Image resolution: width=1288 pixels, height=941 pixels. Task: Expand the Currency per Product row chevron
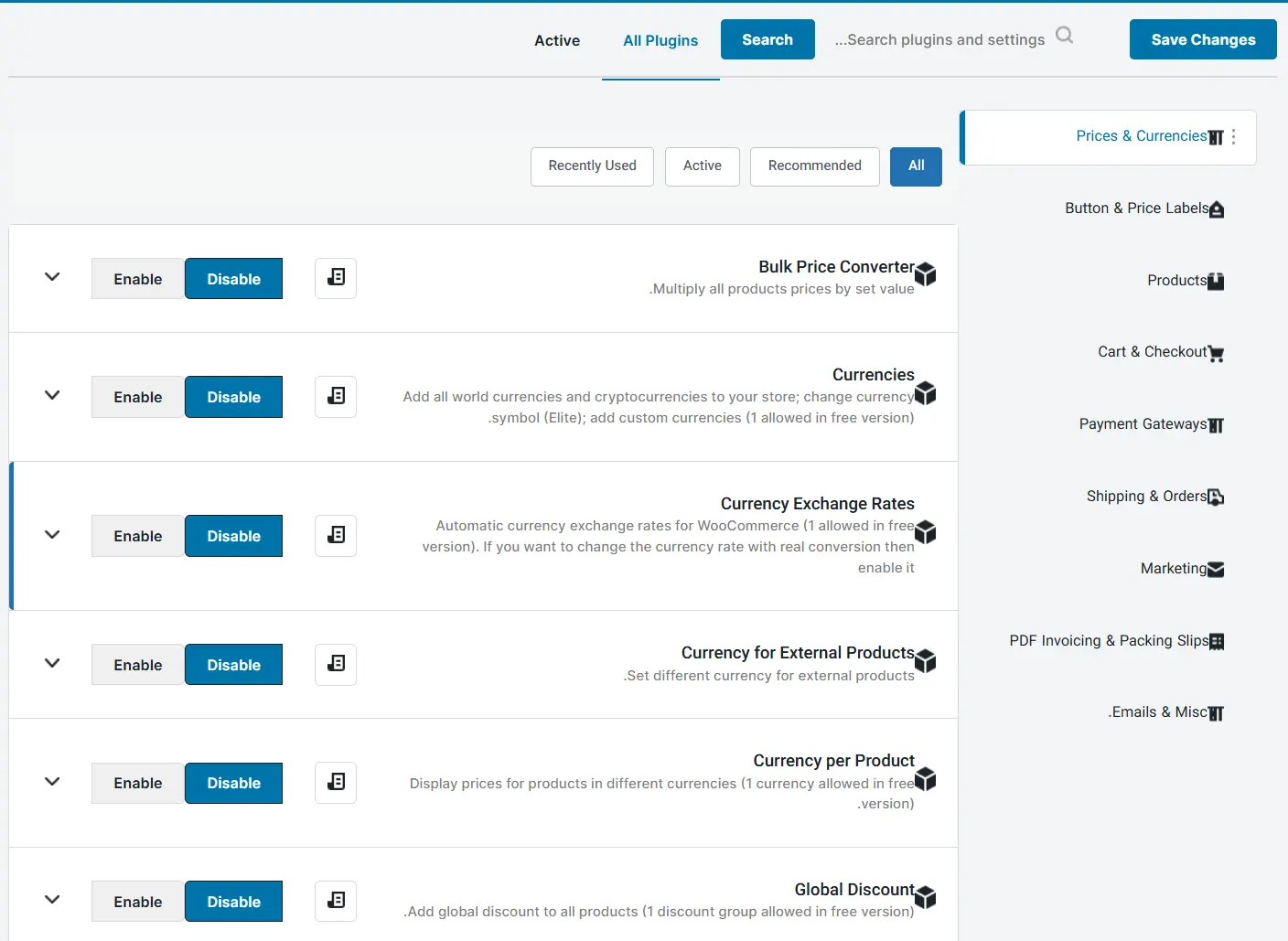click(52, 781)
